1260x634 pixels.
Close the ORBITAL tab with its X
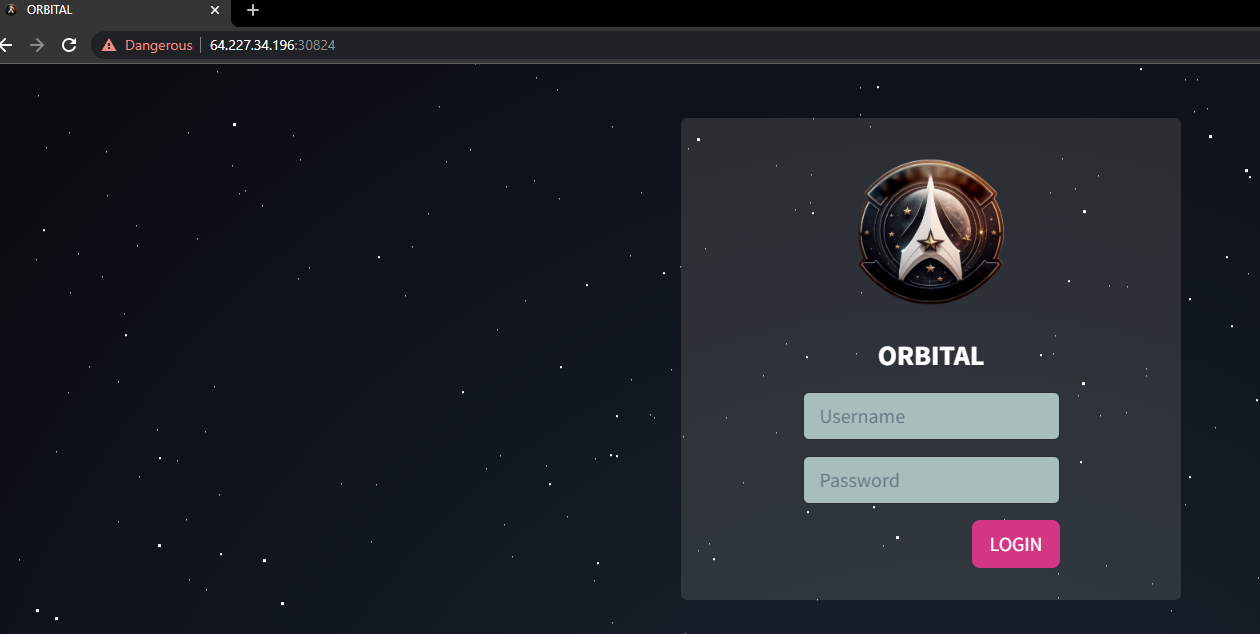pyautogui.click(x=215, y=10)
